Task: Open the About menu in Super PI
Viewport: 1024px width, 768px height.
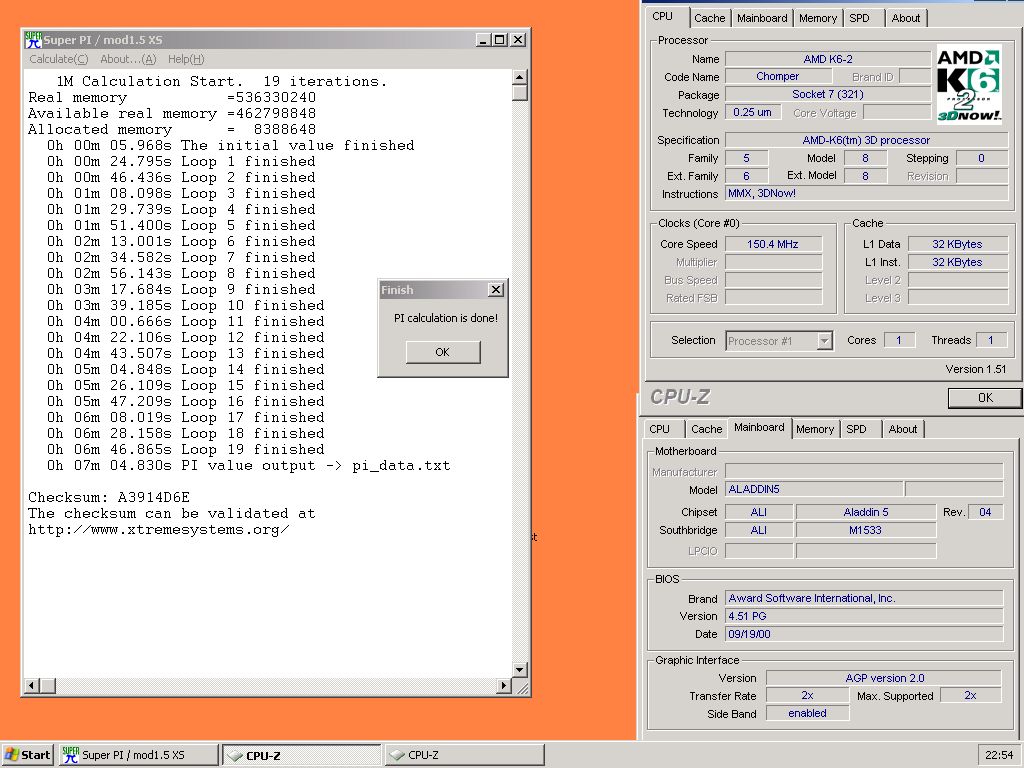Action: coord(128,59)
